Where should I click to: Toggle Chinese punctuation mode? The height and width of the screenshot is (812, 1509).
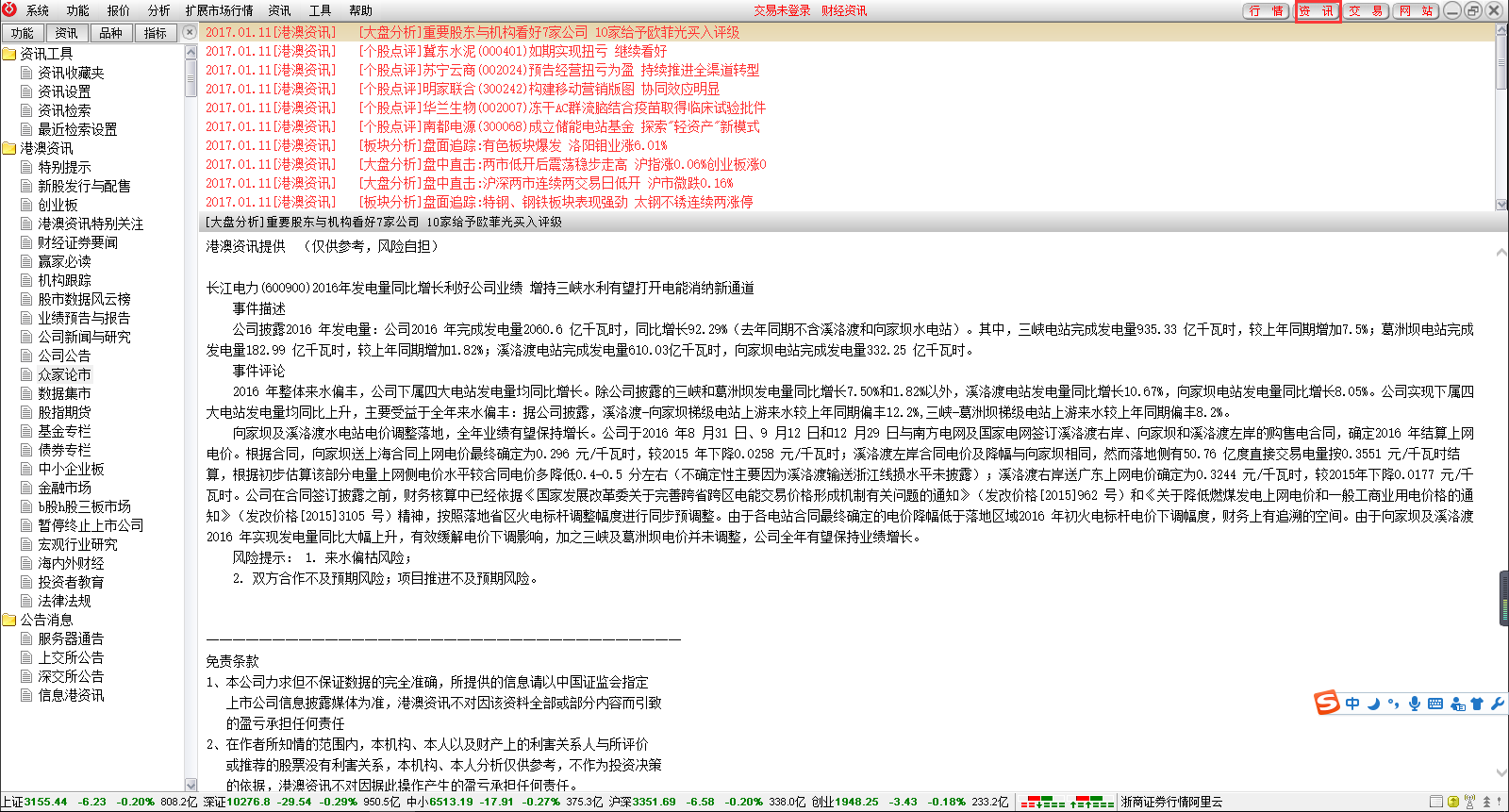[x=1393, y=704]
